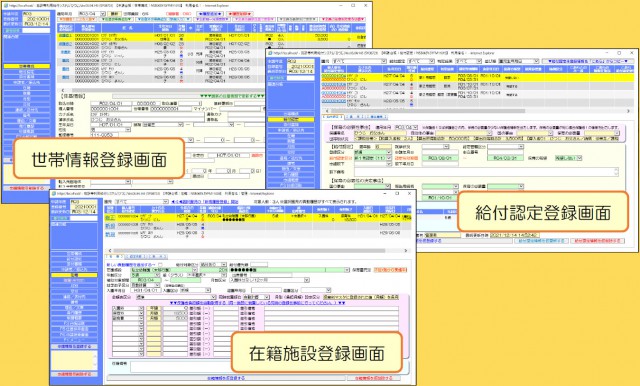Click the 在籍情報を登録する button at the 在籍施設 window bottom

226,378
